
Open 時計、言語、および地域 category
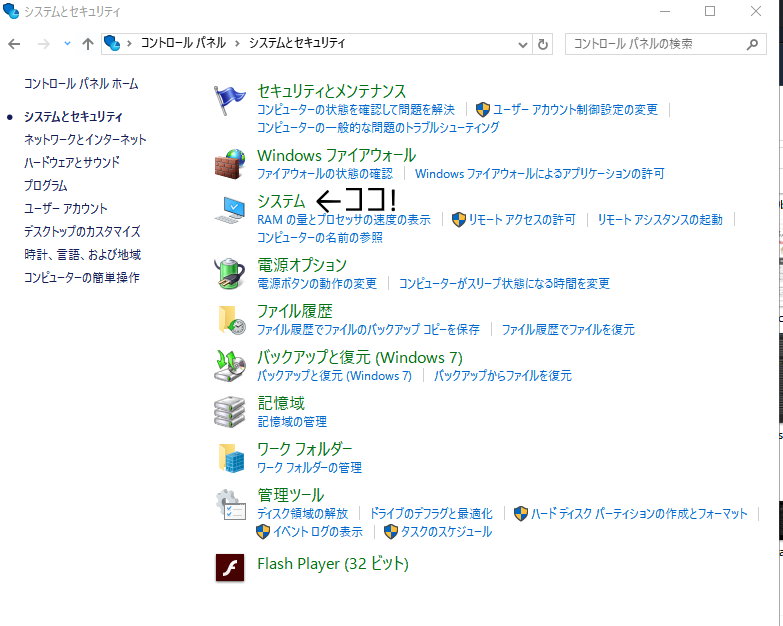tap(82, 255)
